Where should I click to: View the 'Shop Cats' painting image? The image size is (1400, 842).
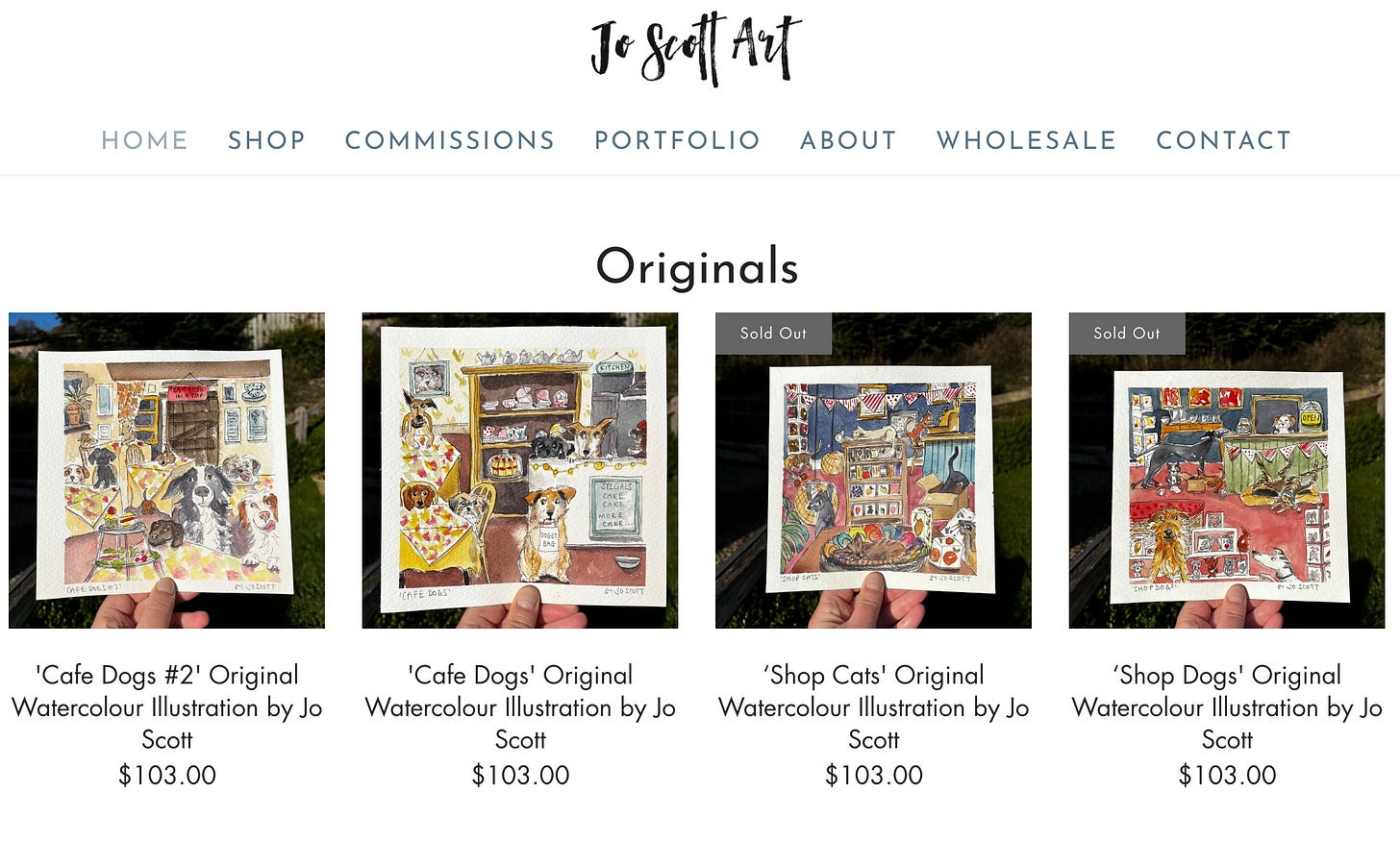873,470
